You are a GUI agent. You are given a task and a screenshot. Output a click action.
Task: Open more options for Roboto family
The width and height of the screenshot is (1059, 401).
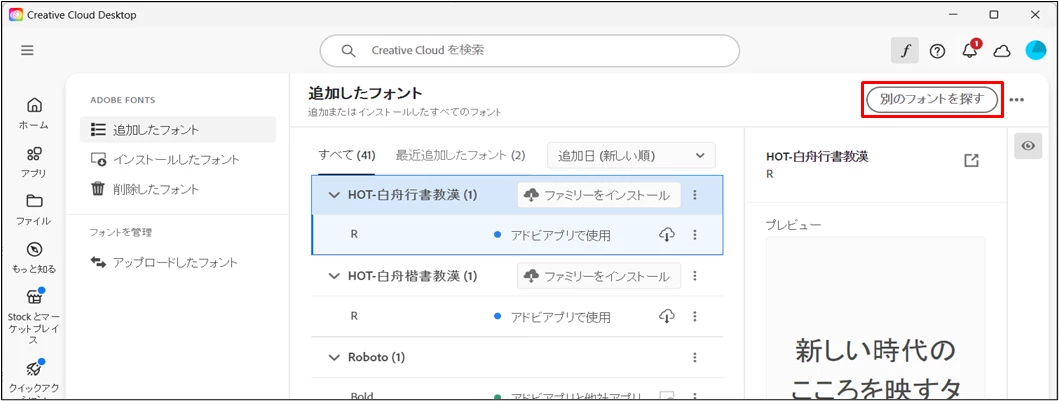pos(695,357)
